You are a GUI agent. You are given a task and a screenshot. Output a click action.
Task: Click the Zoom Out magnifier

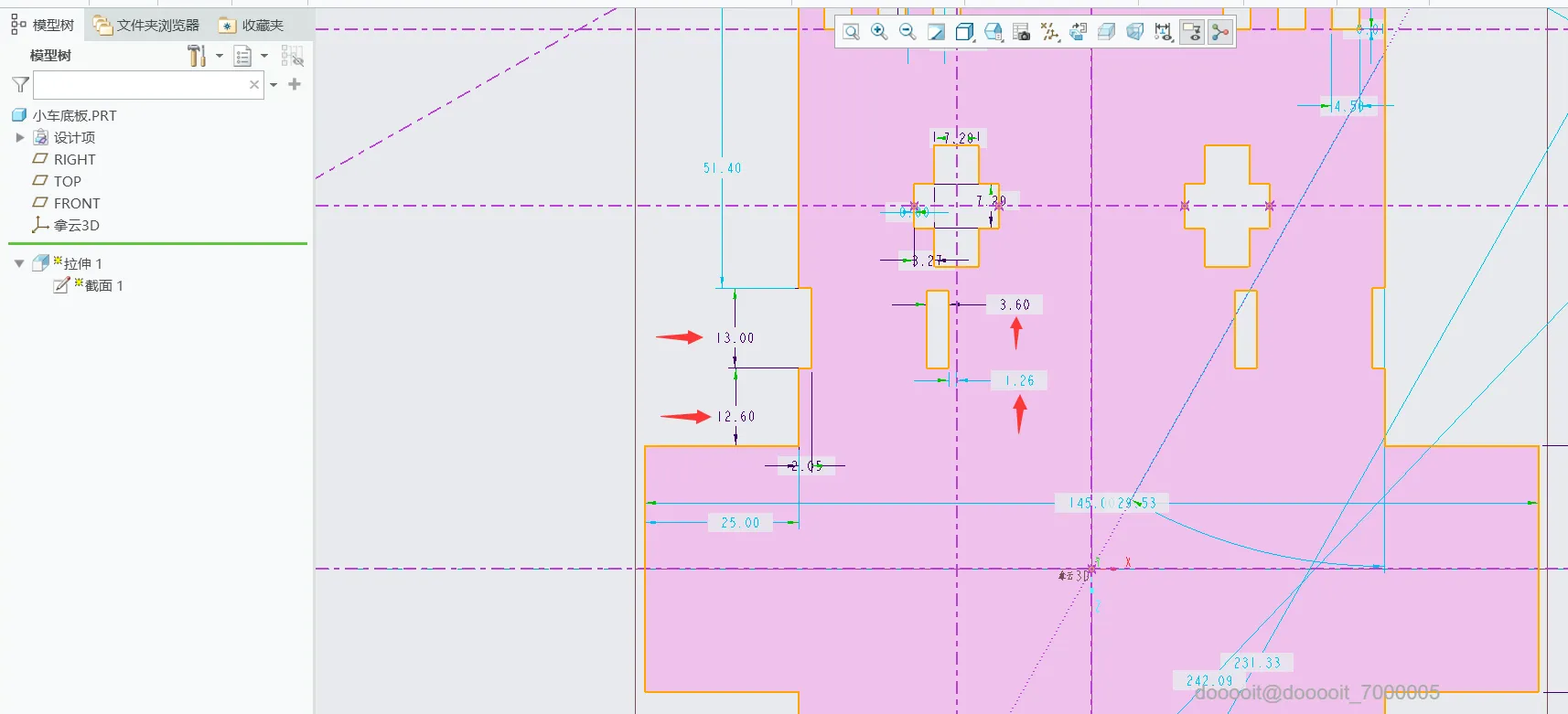(908, 32)
